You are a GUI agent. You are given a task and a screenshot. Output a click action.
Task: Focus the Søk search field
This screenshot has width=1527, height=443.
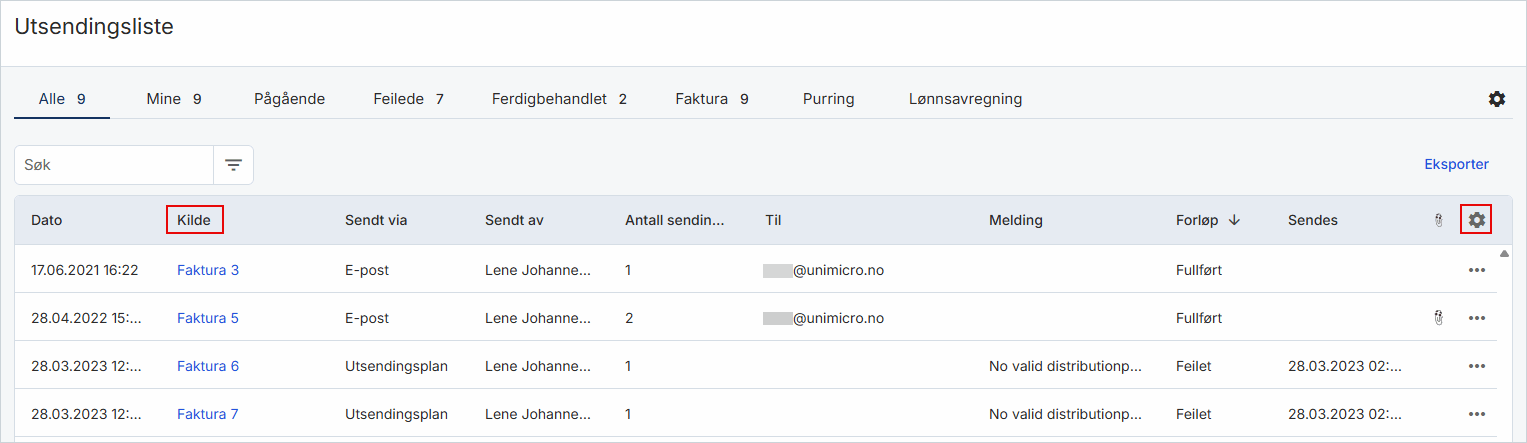tap(114, 165)
